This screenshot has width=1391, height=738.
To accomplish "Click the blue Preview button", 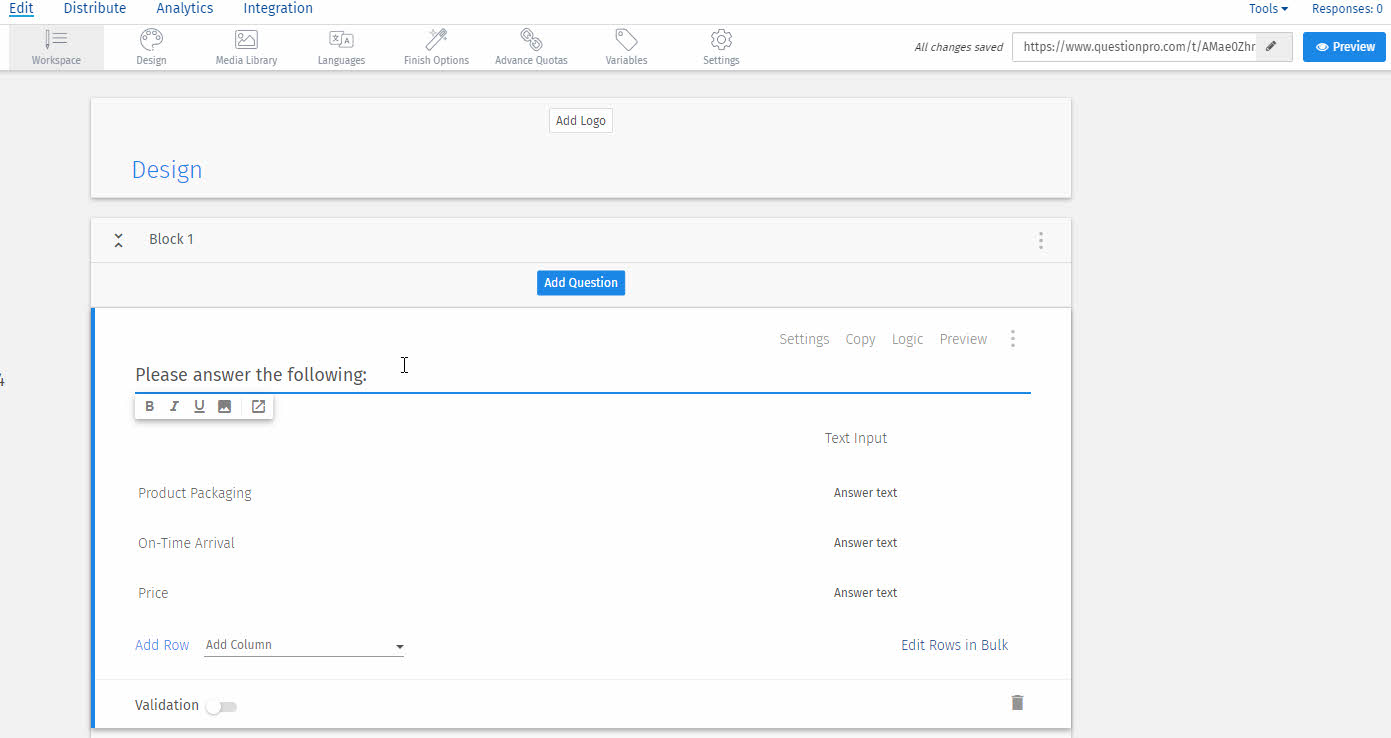I will 1344,47.
